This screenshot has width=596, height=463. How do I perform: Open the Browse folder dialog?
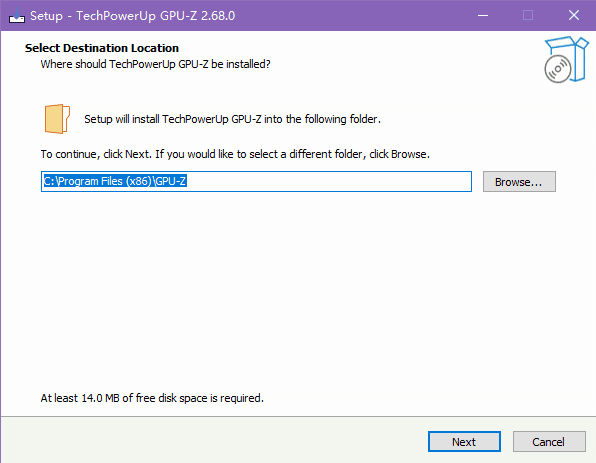click(x=519, y=182)
